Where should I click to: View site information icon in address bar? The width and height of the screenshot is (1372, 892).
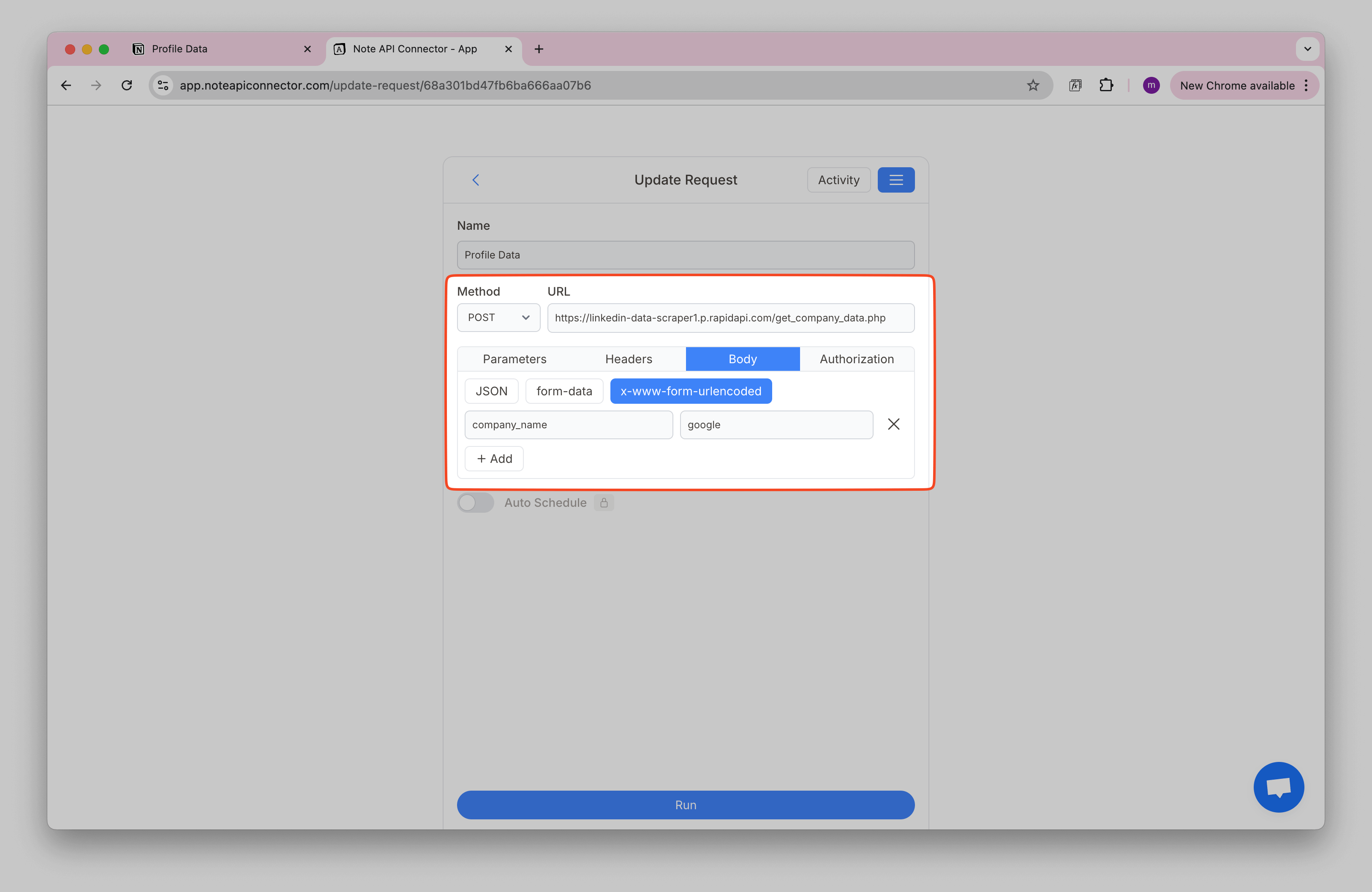163,85
